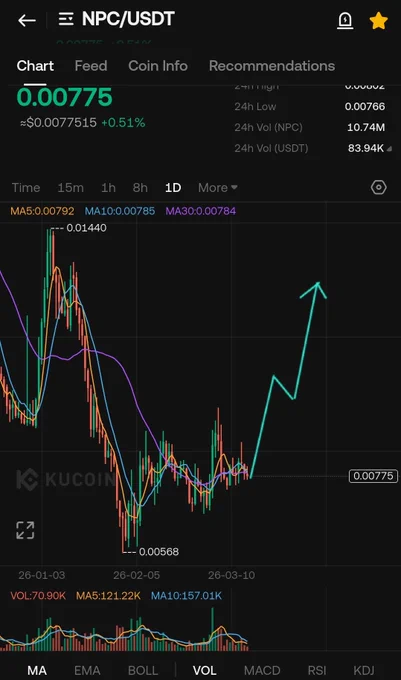401x680 pixels.
Task: Tap the NPC/USDT pair title
Action: tap(128, 19)
